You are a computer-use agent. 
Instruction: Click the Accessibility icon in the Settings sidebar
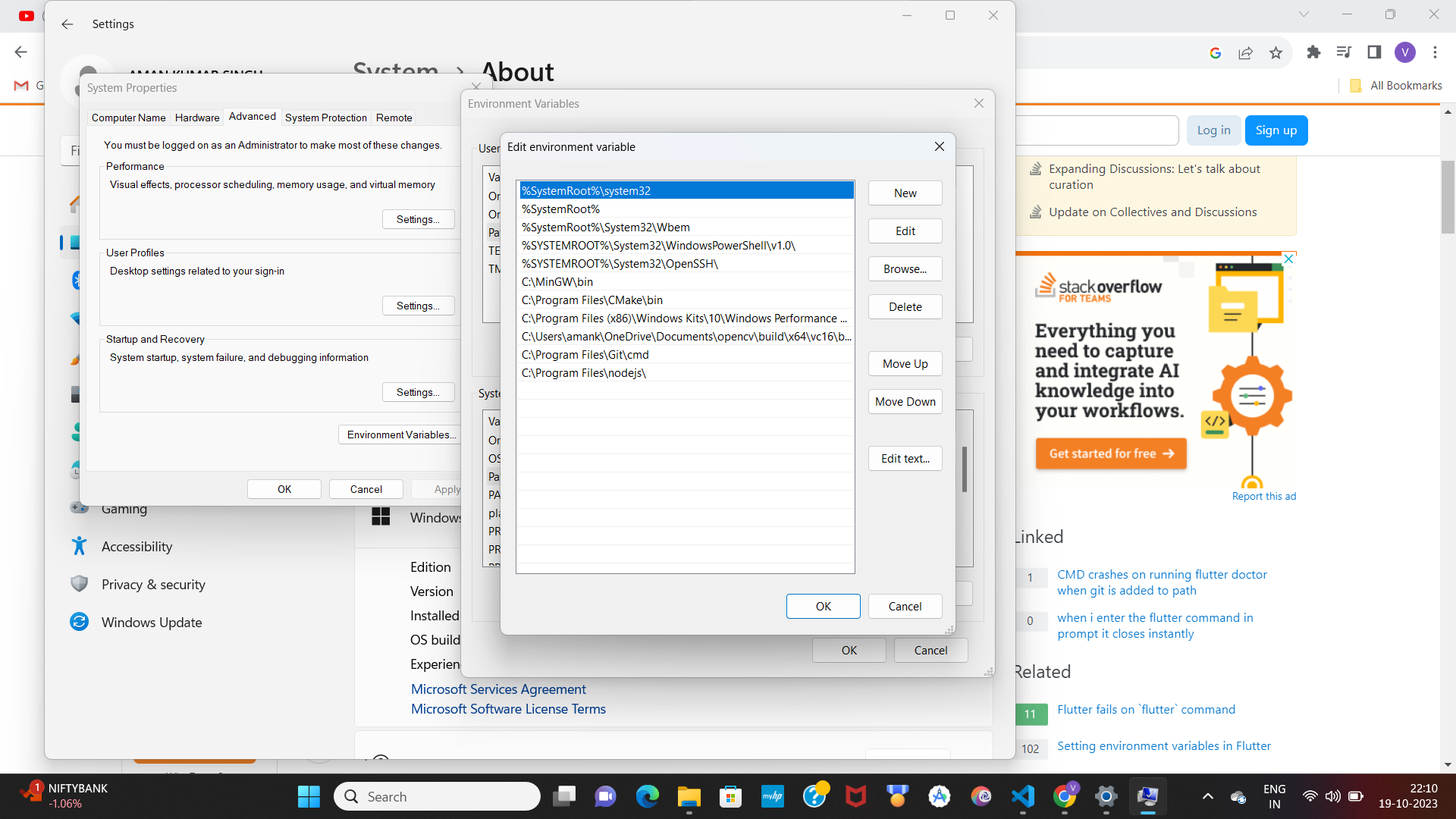(79, 546)
